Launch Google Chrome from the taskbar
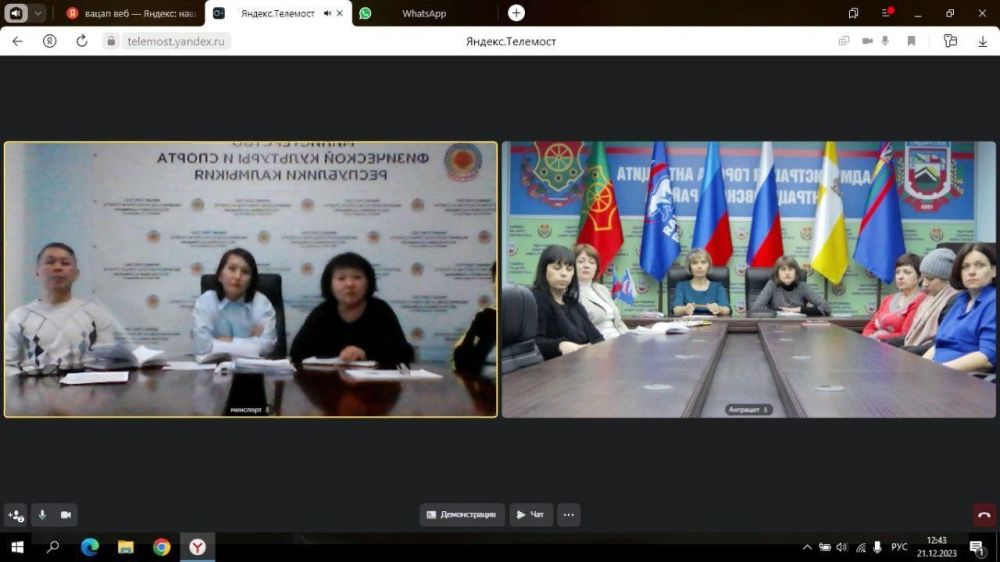Viewport: 1000px width, 562px height. coord(161,547)
